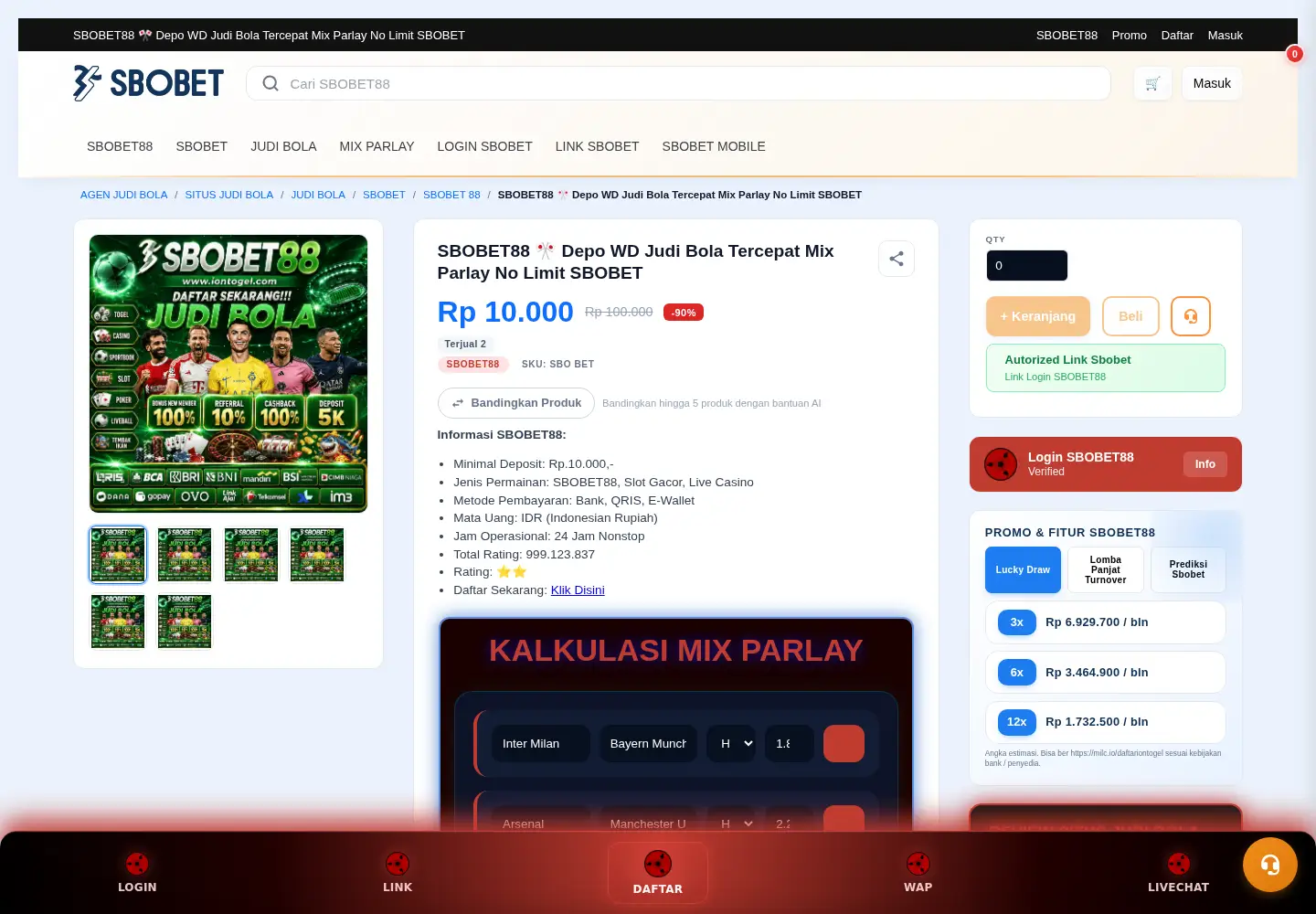
Task: Click the LIVECHAT icon in bottom bar
Action: [x=1179, y=864]
